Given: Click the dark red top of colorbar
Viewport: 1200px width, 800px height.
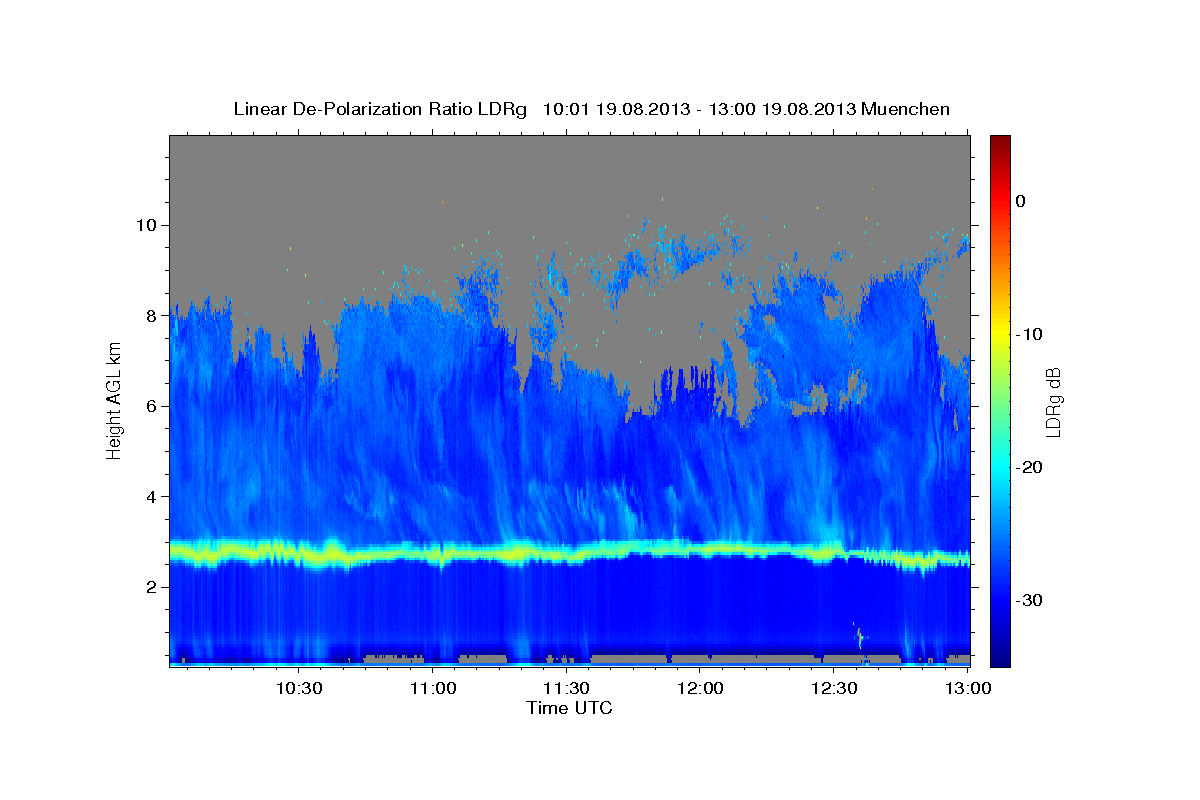Looking at the screenshot, I should point(1000,143).
